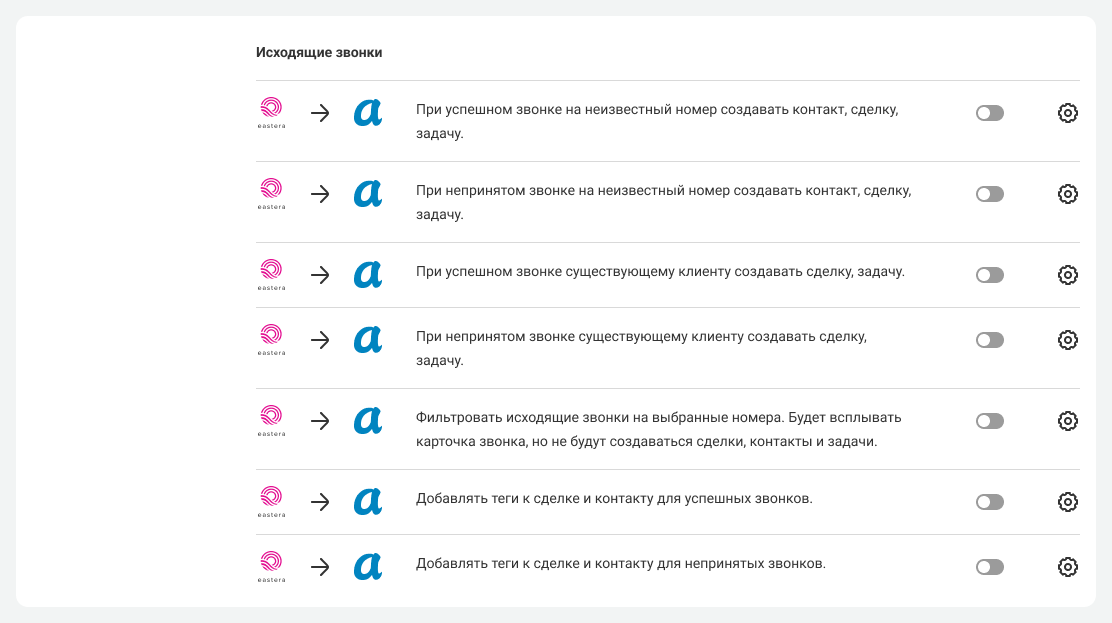The height and width of the screenshot is (623, 1112).
Task: Click gear icon for successful existing client rule
Action: pyautogui.click(x=1067, y=275)
